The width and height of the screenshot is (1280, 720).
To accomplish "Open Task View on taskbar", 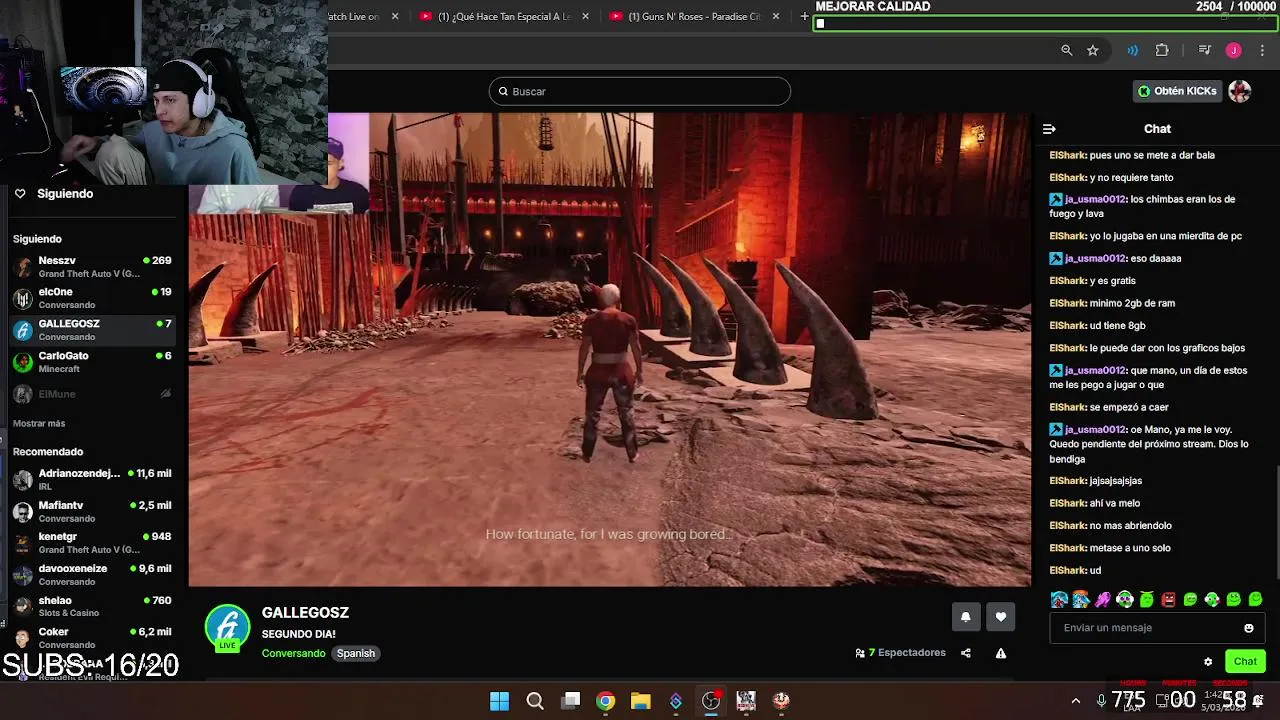I will tap(571, 701).
